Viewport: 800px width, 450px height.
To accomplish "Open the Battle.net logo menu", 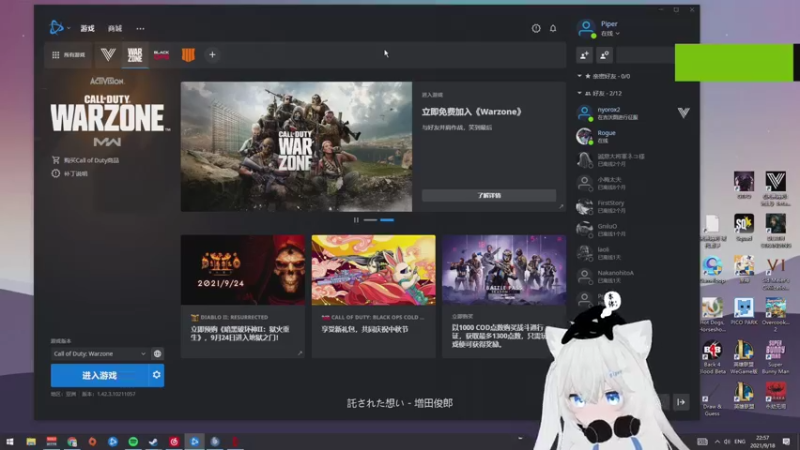I will click(57, 28).
